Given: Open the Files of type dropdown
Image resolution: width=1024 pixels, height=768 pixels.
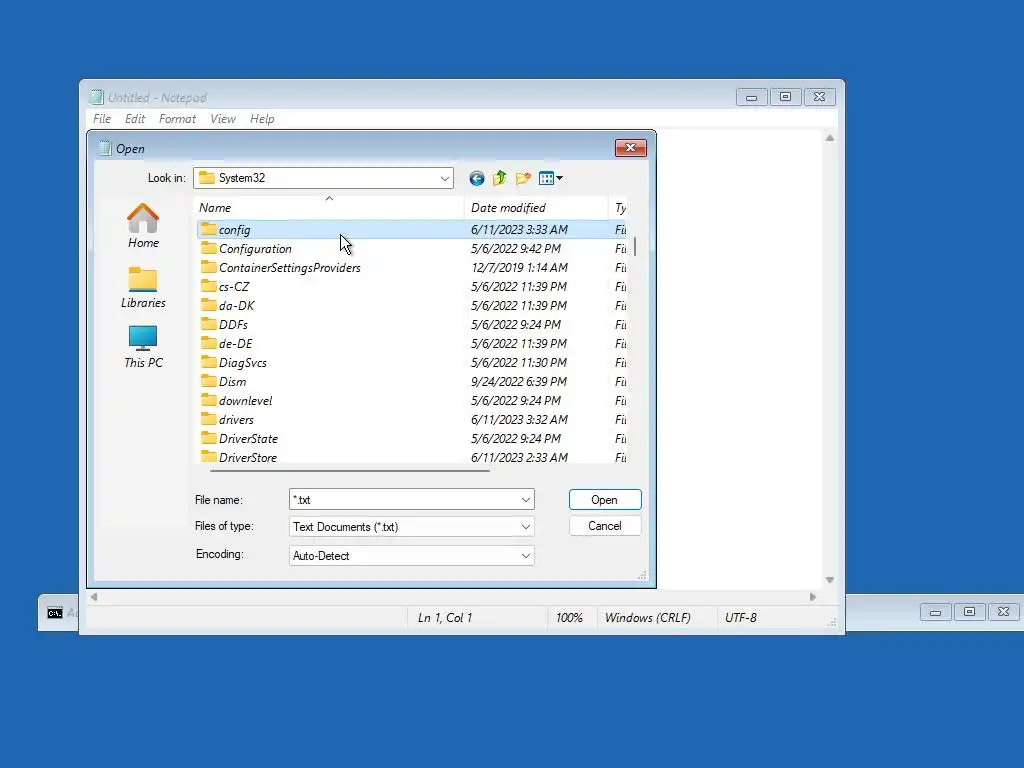Looking at the screenshot, I should pyautogui.click(x=526, y=526).
